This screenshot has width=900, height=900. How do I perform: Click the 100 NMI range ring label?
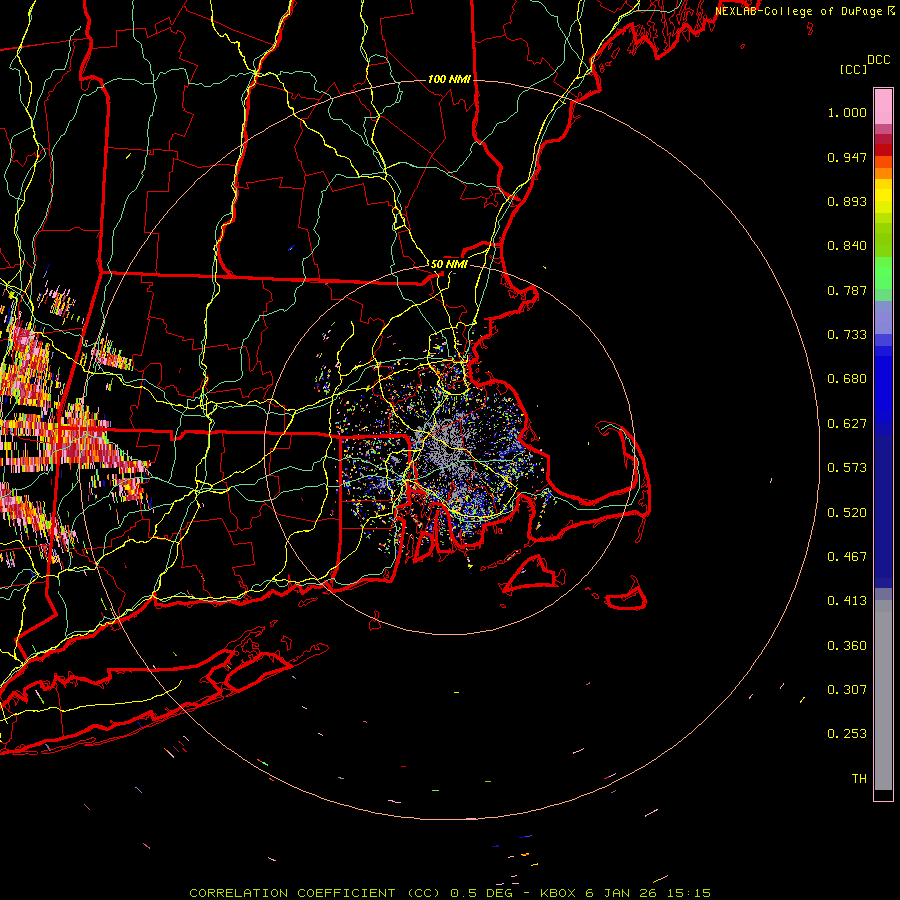[x=449, y=79]
